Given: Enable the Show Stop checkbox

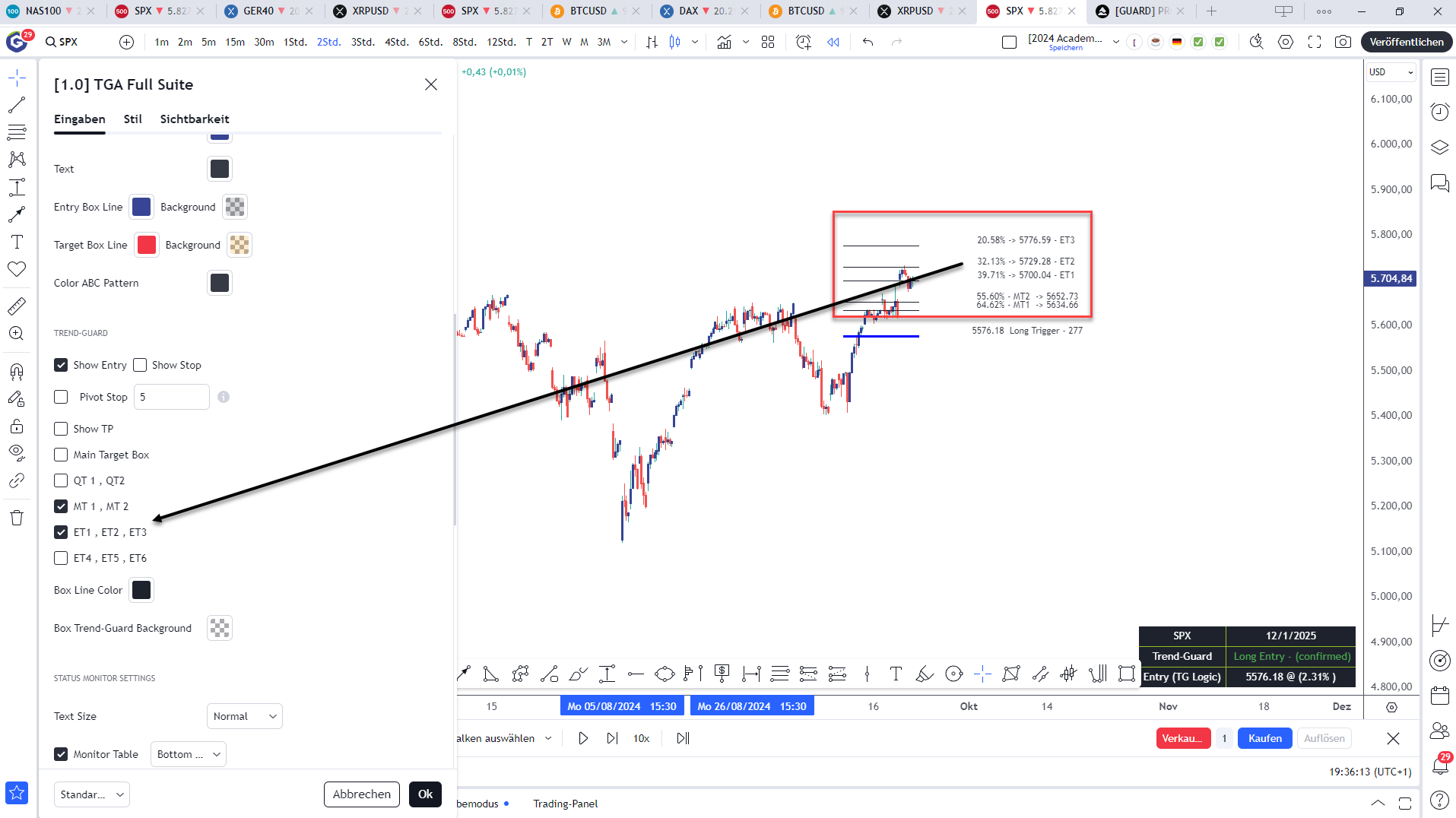Looking at the screenshot, I should (140, 365).
